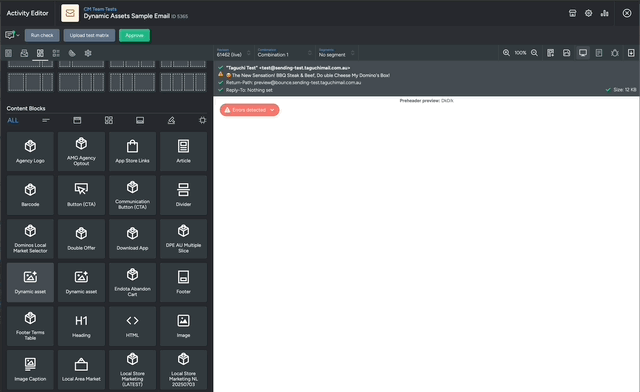Image resolution: width=640 pixels, height=392 pixels.
Task: Filter content blocks by four-squares grid icon
Action: tap(109, 120)
